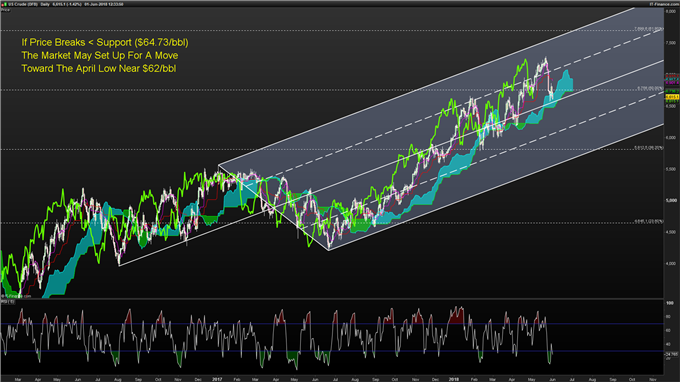The height and width of the screenshot is (382, 680).
Task: Click the magenta indicator price tag
Action: (672, 82)
